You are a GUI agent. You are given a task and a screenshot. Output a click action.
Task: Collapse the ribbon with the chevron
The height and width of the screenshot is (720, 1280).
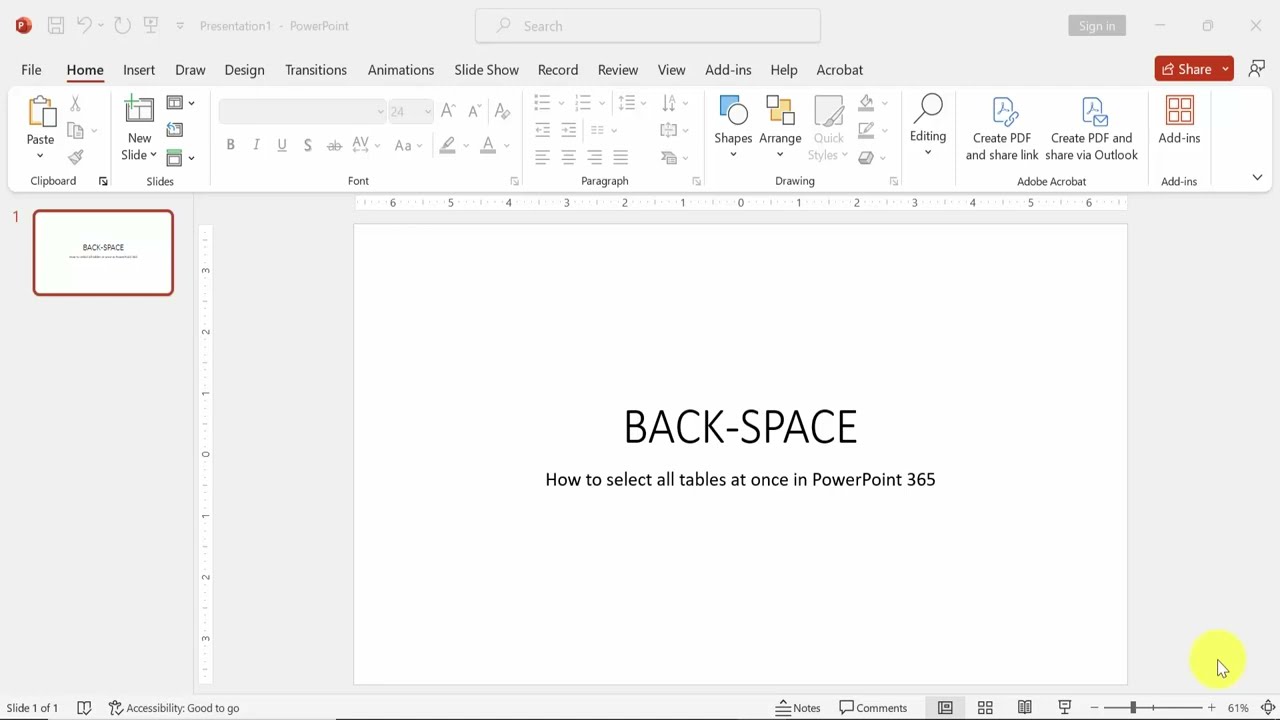(1257, 177)
